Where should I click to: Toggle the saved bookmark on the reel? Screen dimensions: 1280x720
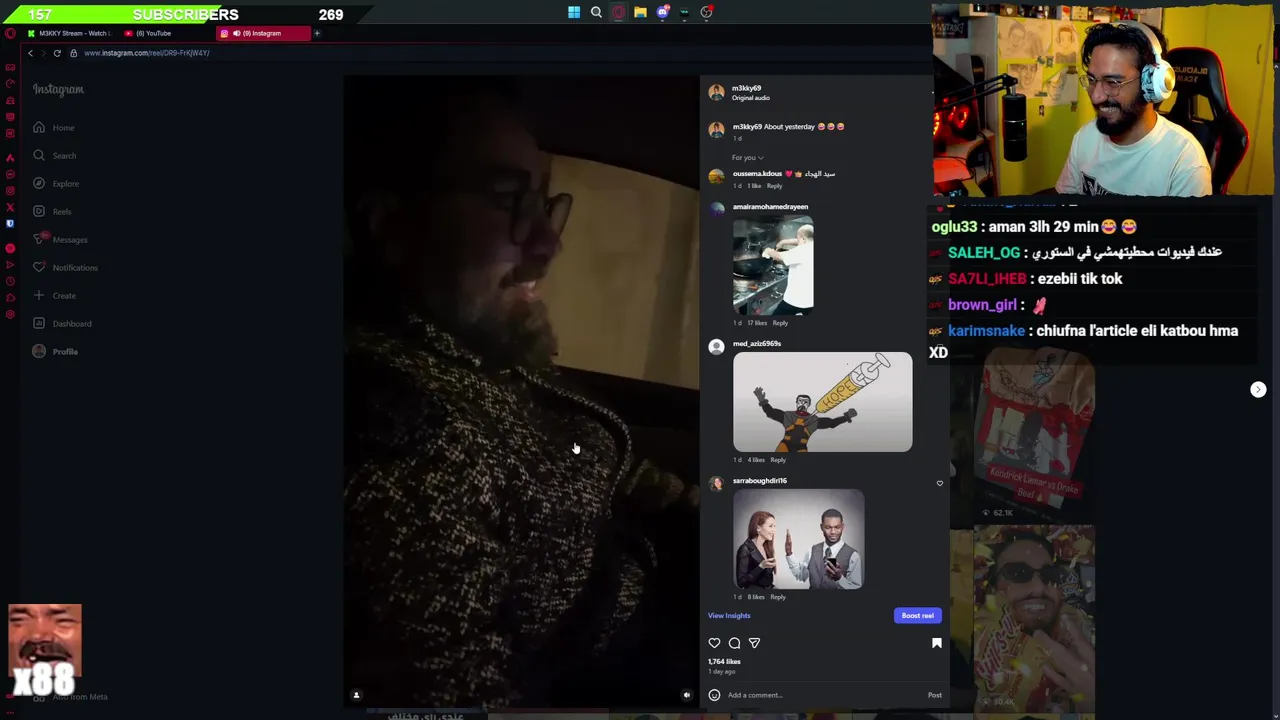[937, 643]
